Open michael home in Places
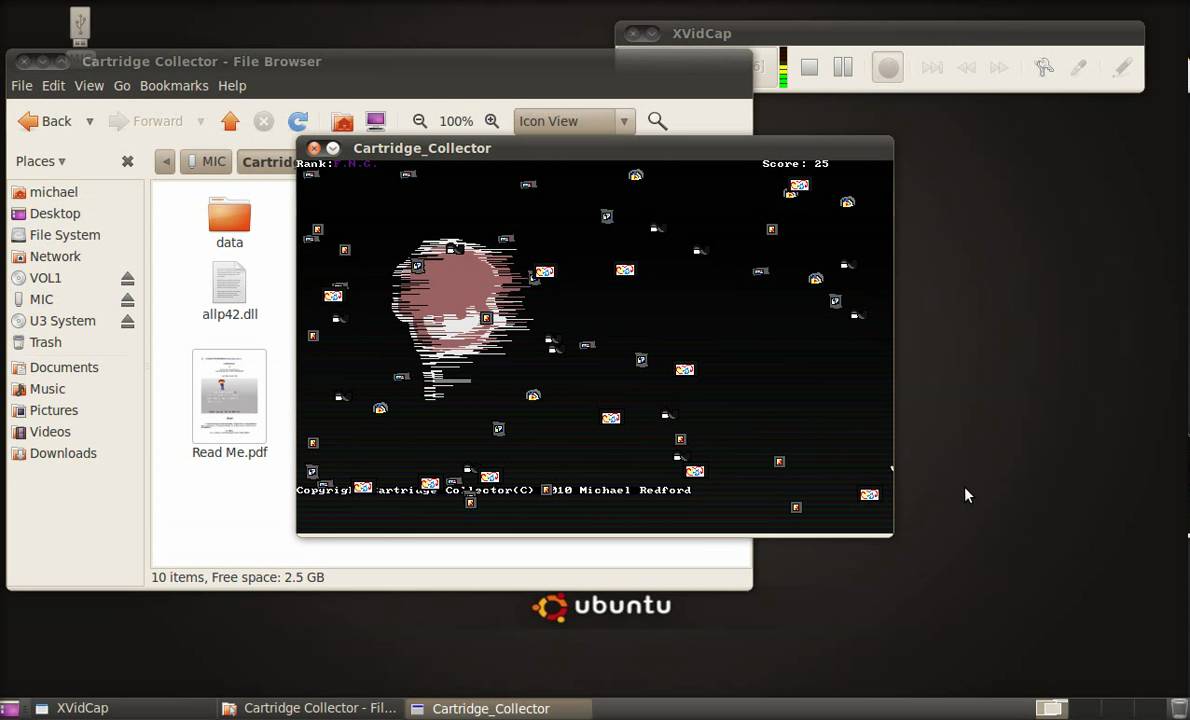Image resolution: width=1190 pixels, height=720 pixels. [46, 192]
